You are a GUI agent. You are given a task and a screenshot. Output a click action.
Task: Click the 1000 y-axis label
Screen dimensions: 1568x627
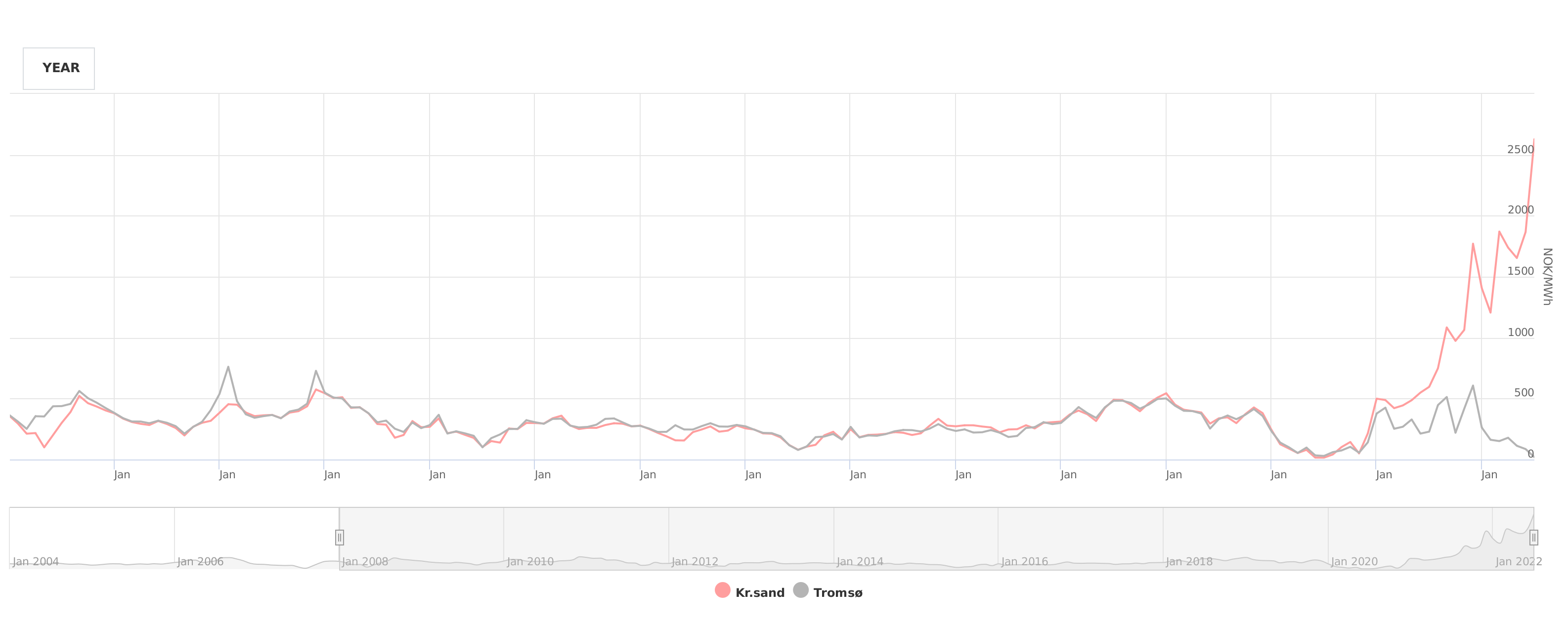click(x=1521, y=333)
